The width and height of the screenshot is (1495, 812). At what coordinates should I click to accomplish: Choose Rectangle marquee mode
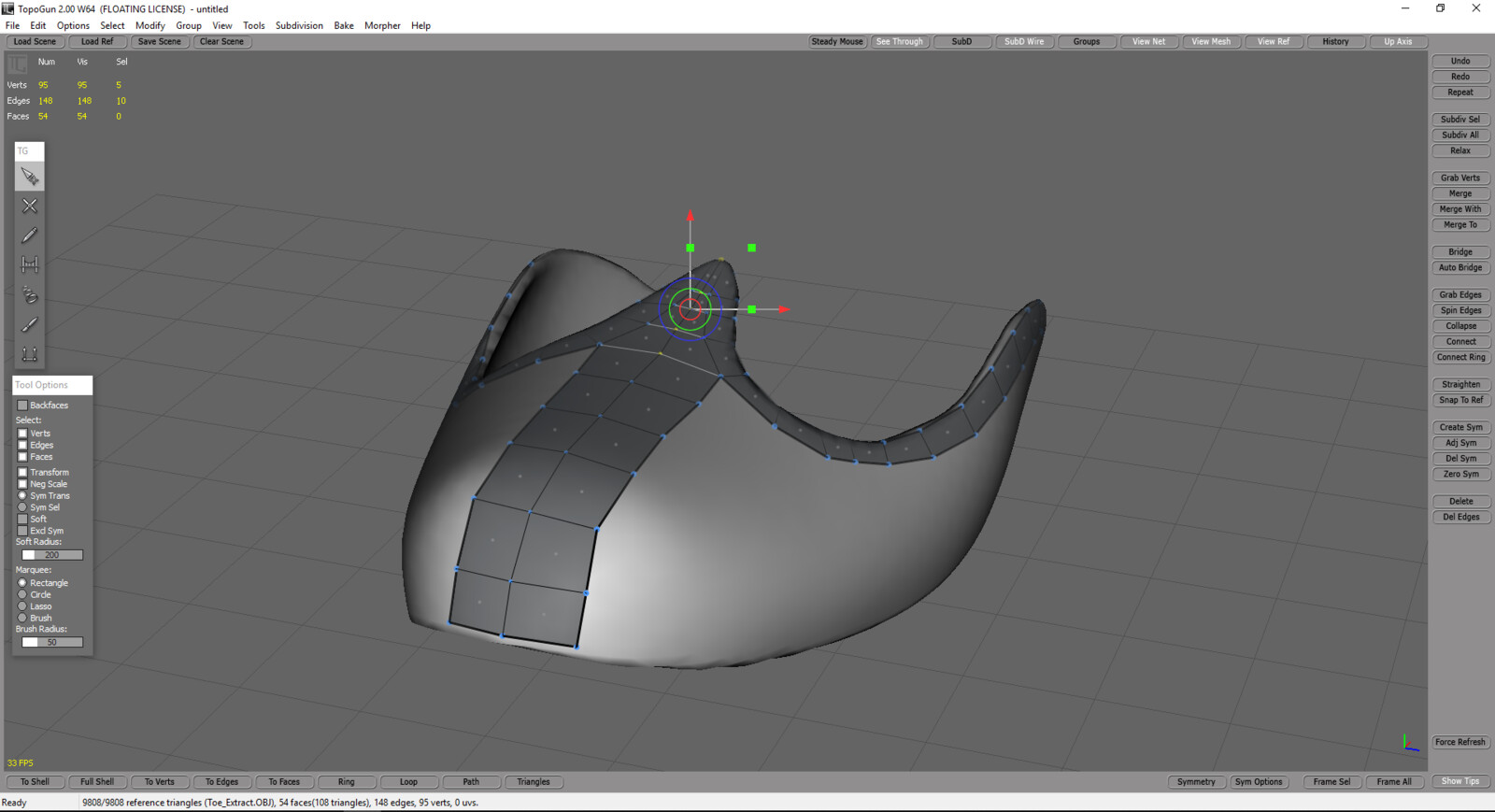pos(22,583)
